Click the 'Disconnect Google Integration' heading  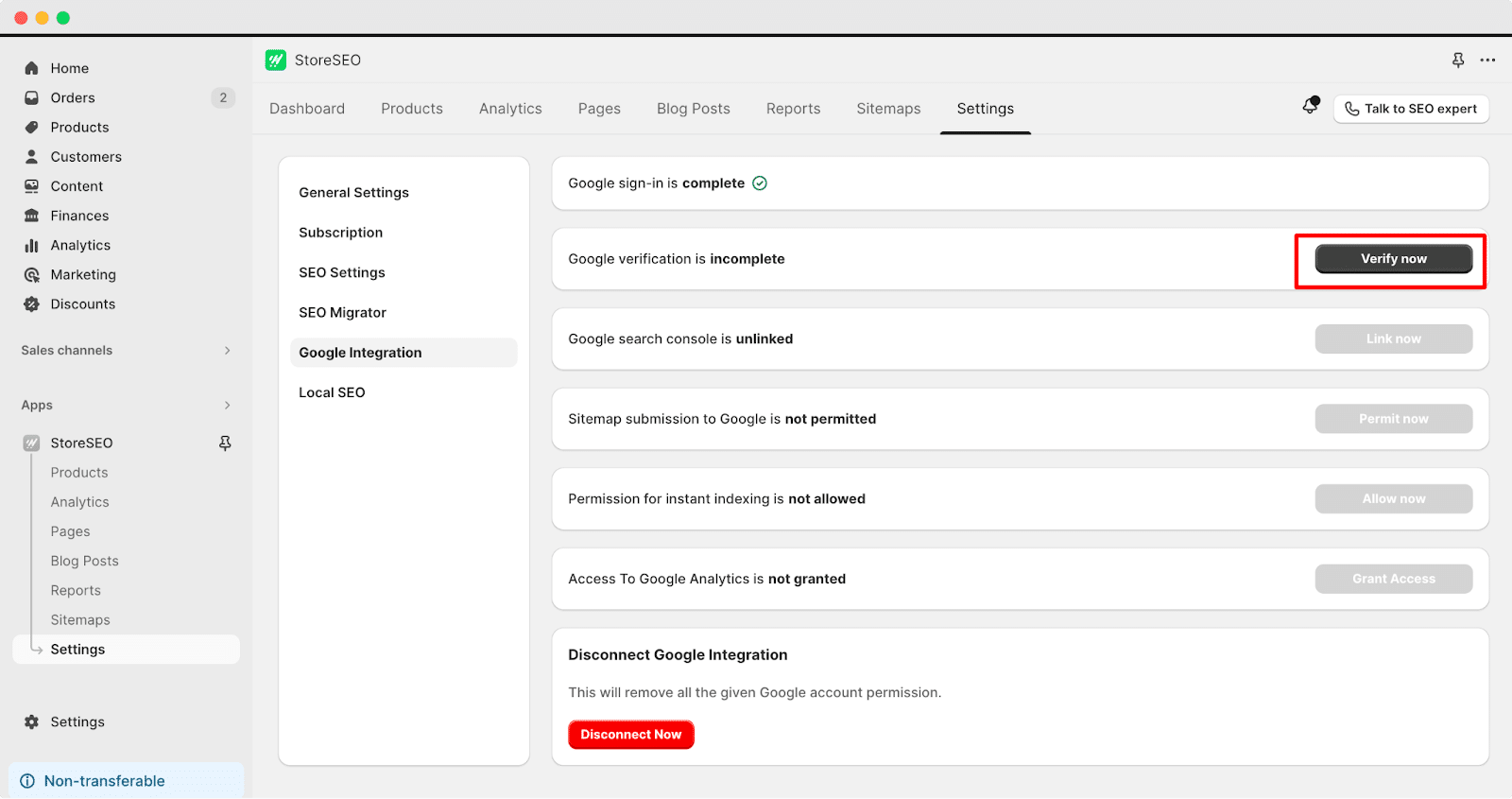(x=678, y=654)
